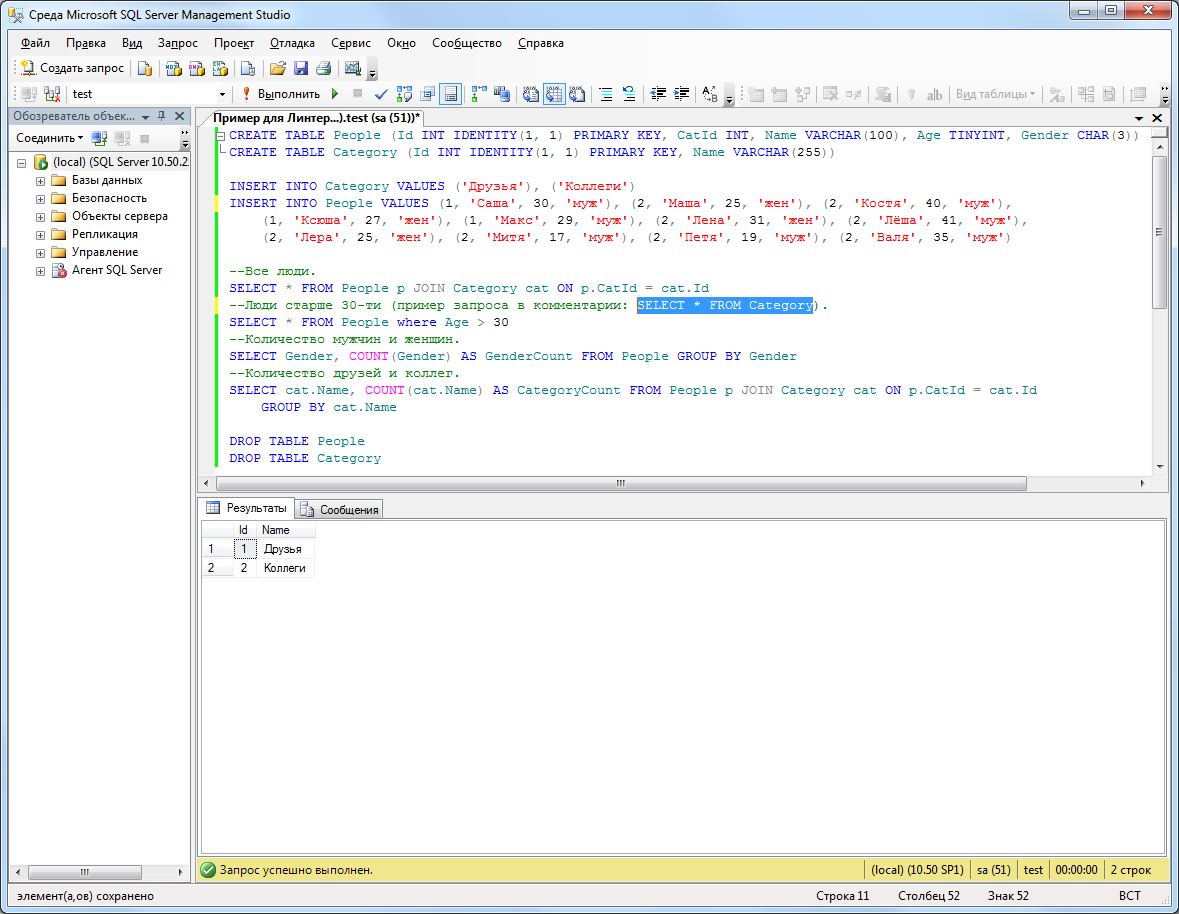This screenshot has width=1179, height=914.
Task: Open a file with the folder icon
Action: (277, 68)
